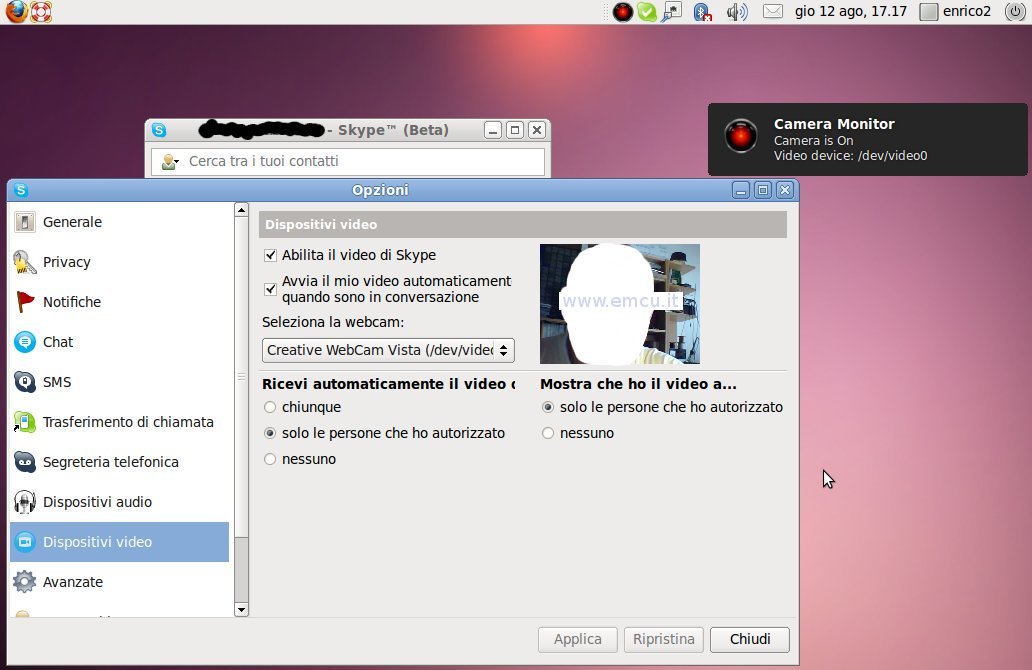Click the 'Dispositivi video' panel header text

coord(321,224)
